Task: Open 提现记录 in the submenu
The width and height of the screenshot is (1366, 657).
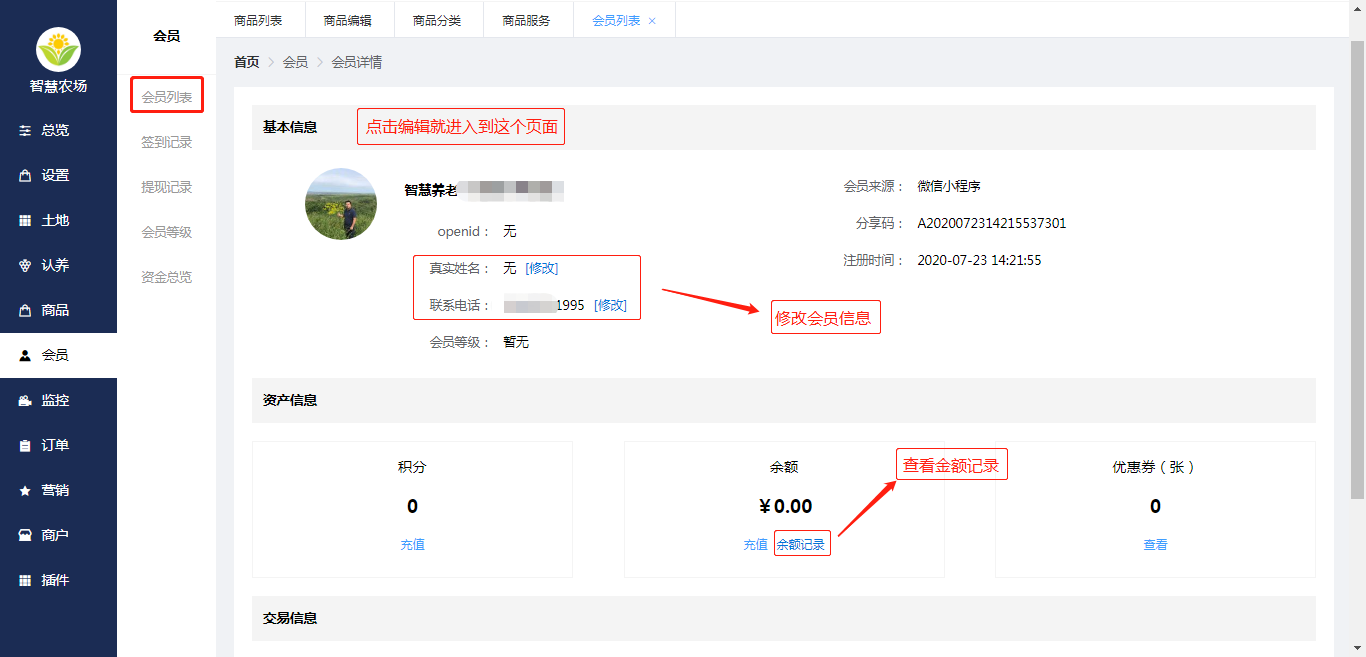Action: click(166, 187)
